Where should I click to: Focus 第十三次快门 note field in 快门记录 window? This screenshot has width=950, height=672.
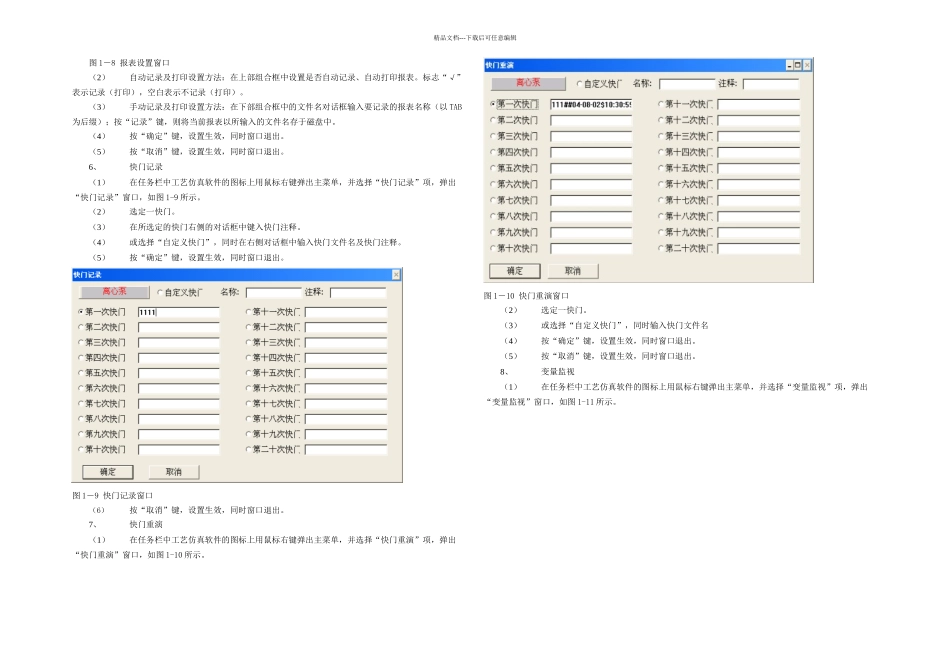point(346,342)
